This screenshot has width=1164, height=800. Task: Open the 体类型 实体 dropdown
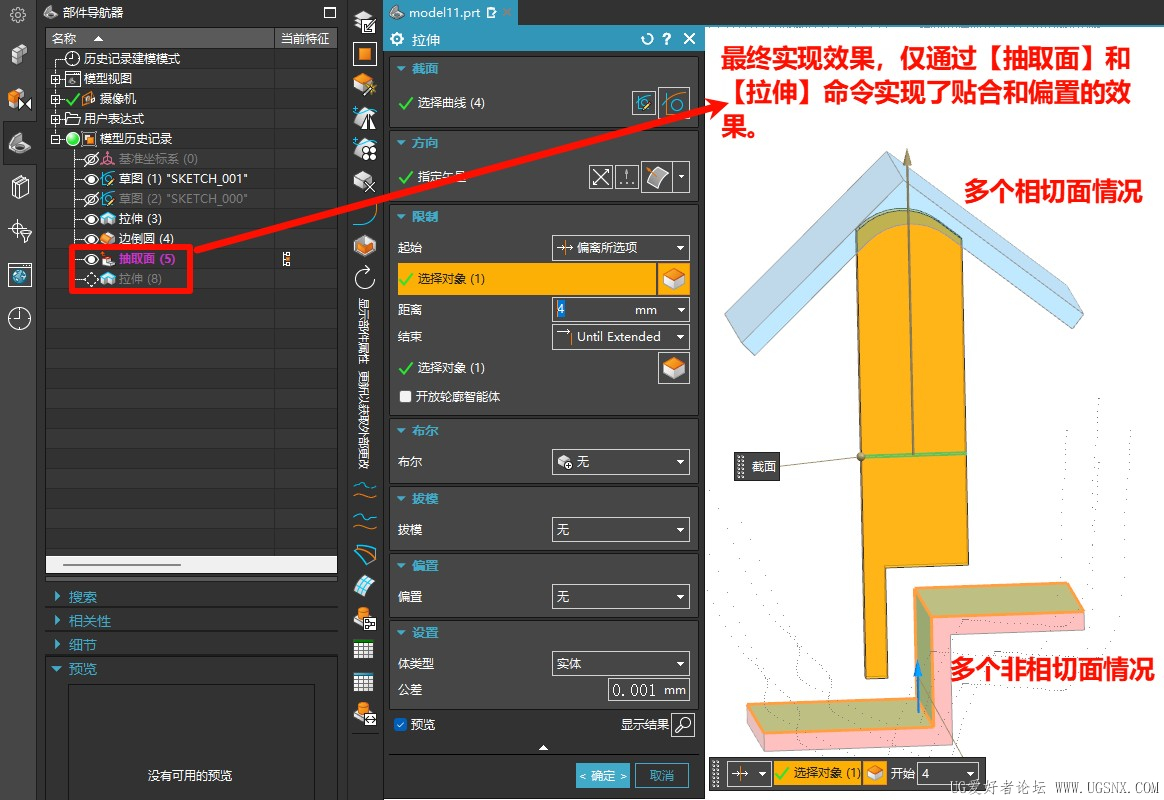tap(621, 663)
